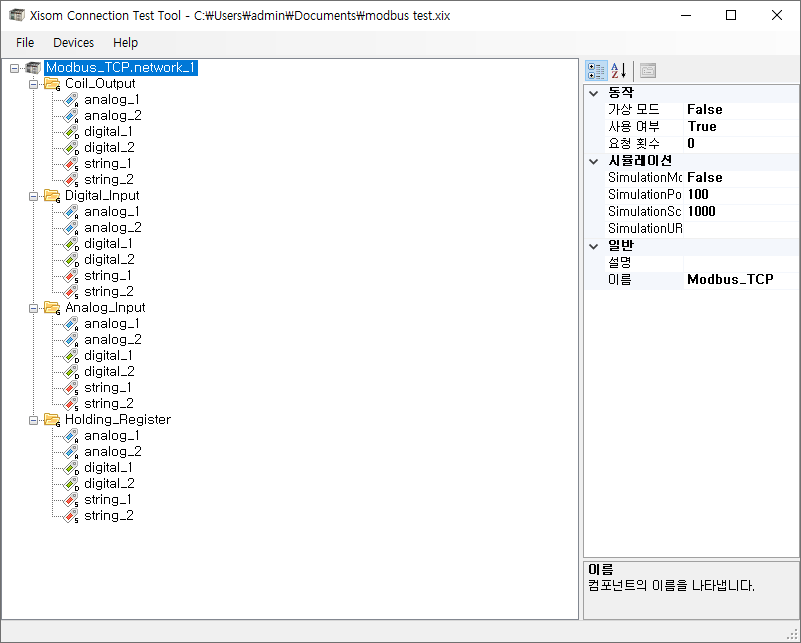Click string_1 tag icon under Coil_Output
The image size is (801, 643).
click(x=71, y=164)
